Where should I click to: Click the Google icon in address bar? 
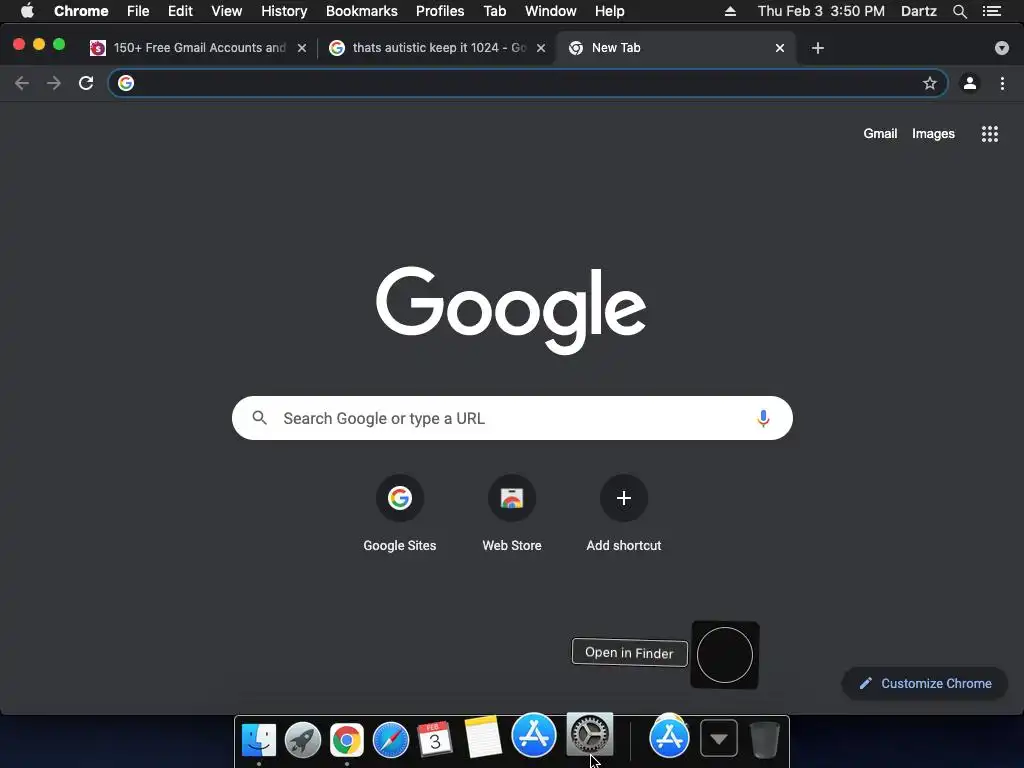click(x=126, y=83)
